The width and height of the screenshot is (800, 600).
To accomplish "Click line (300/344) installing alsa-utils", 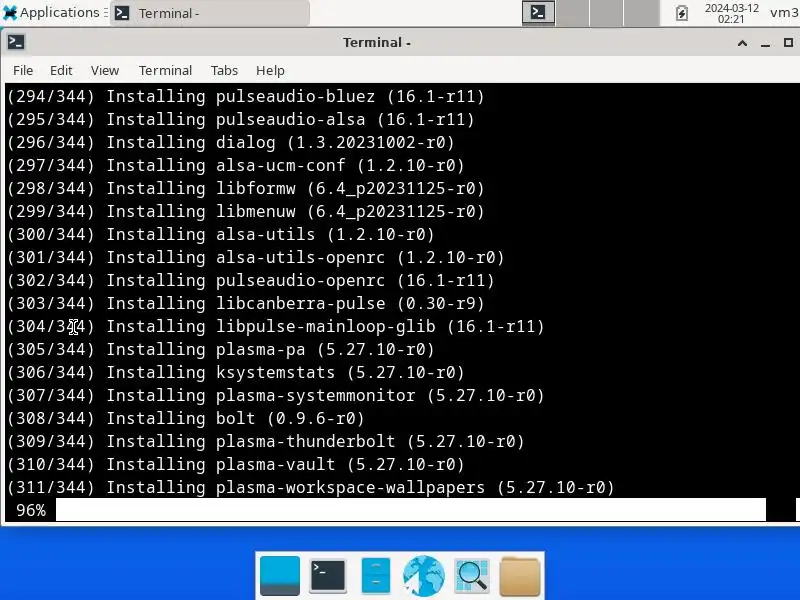I will point(220,234).
